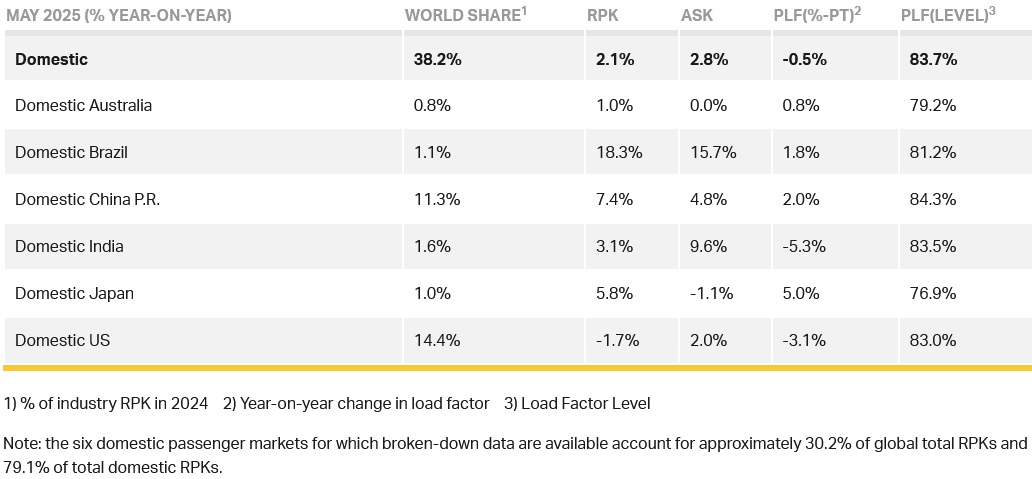Viewport: 1032px width, 479px height.
Task: Select the Domestic US row label
Action: click(x=63, y=340)
